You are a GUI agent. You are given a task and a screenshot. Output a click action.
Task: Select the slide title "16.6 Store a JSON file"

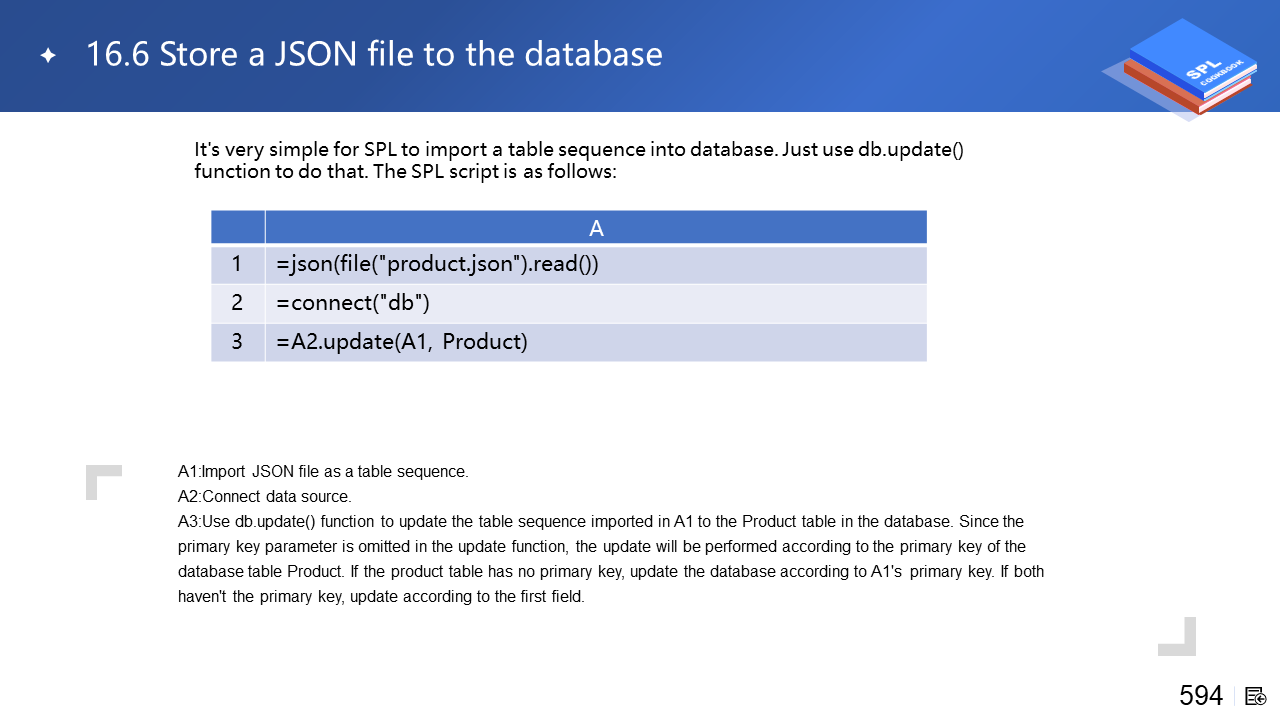point(374,54)
